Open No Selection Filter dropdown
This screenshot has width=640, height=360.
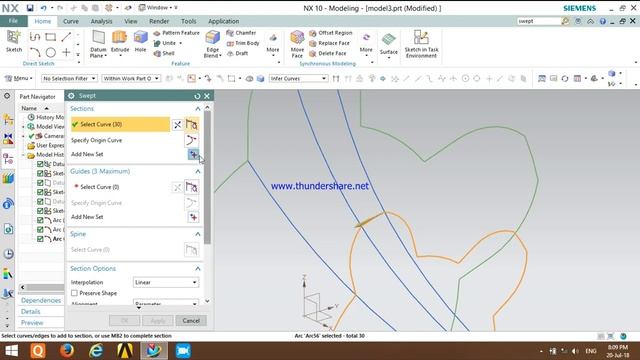pos(69,78)
